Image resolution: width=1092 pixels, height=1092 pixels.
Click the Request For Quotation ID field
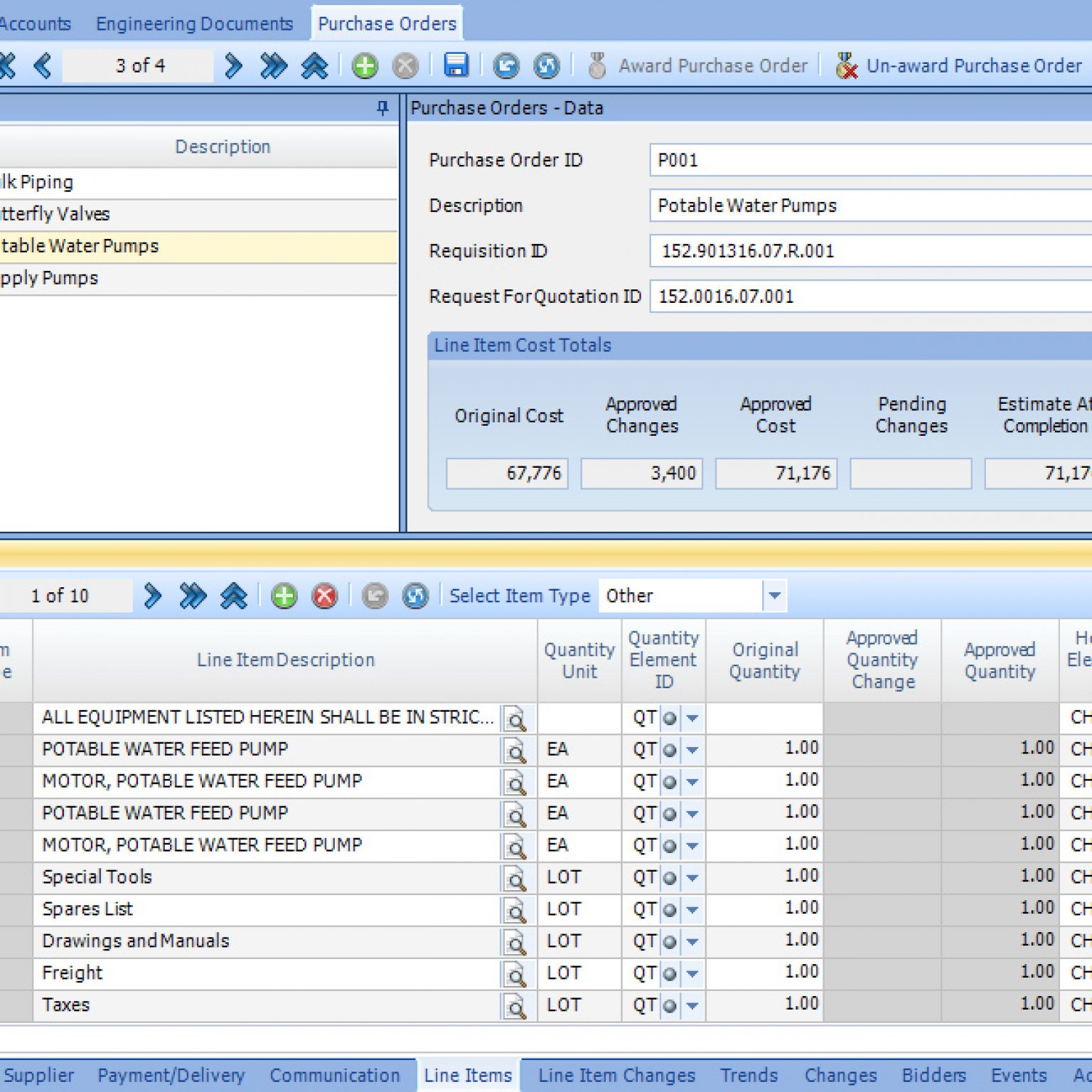(x=871, y=296)
